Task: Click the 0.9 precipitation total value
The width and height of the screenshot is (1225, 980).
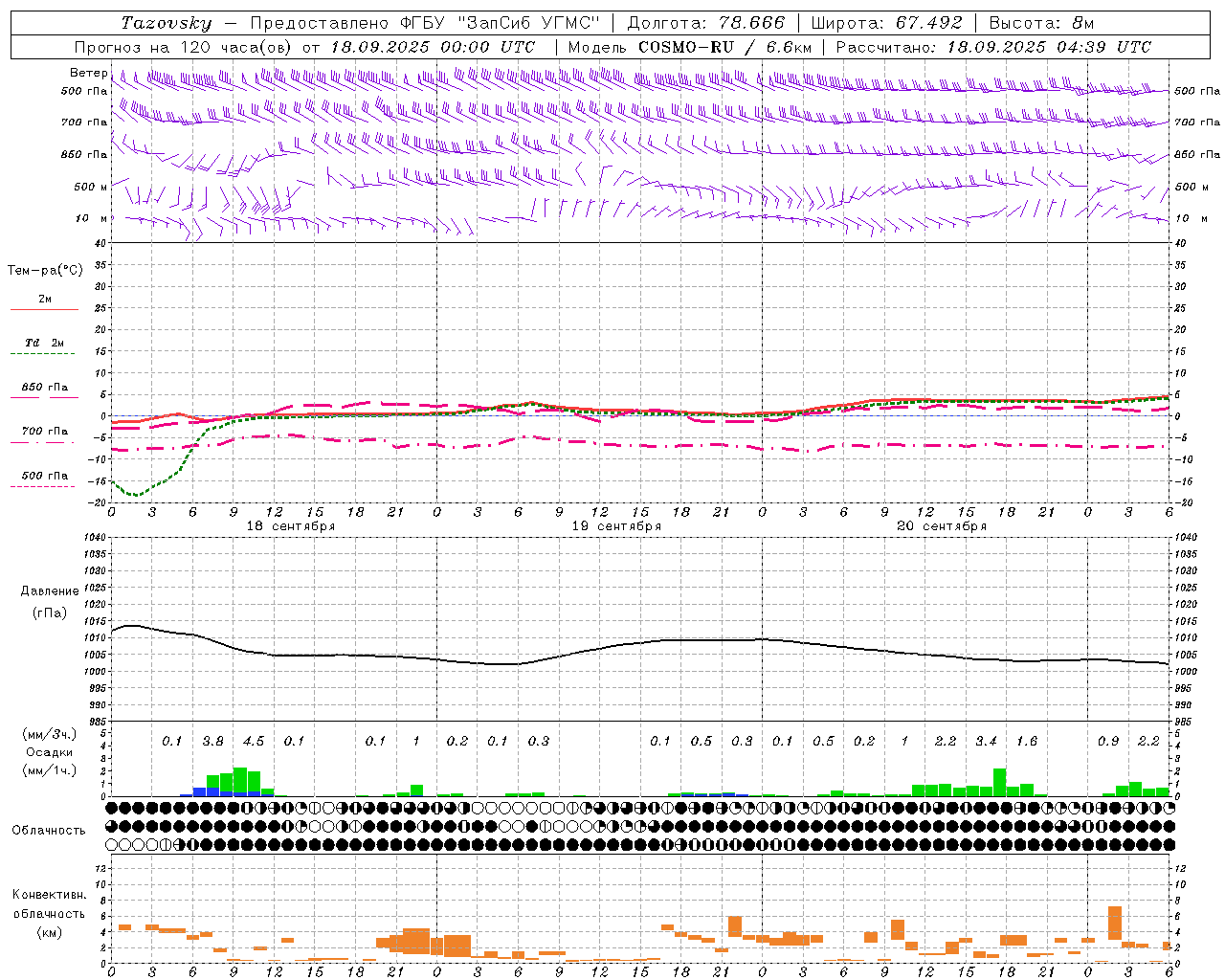Action: (1108, 741)
